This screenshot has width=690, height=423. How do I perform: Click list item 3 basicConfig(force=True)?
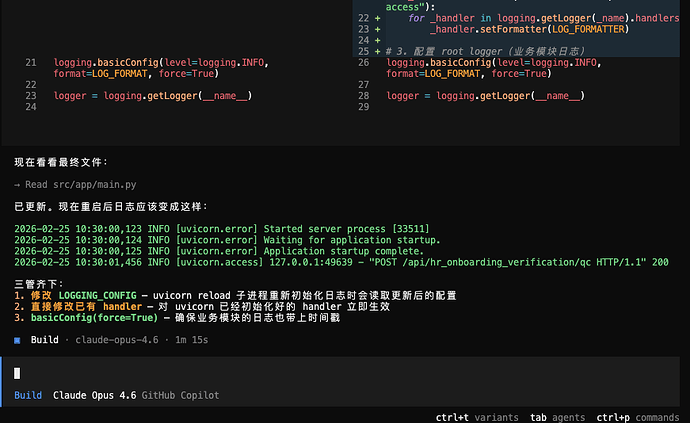click(177, 318)
